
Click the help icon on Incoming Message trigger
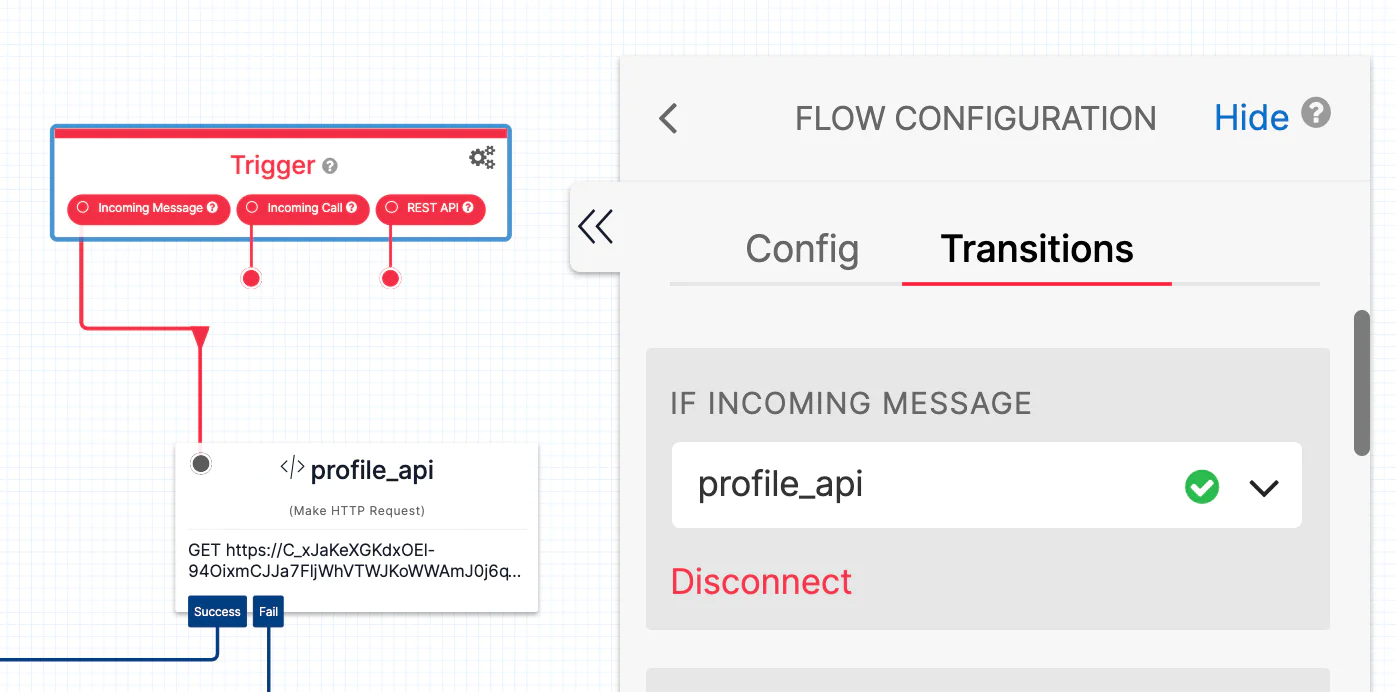pyautogui.click(x=211, y=209)
